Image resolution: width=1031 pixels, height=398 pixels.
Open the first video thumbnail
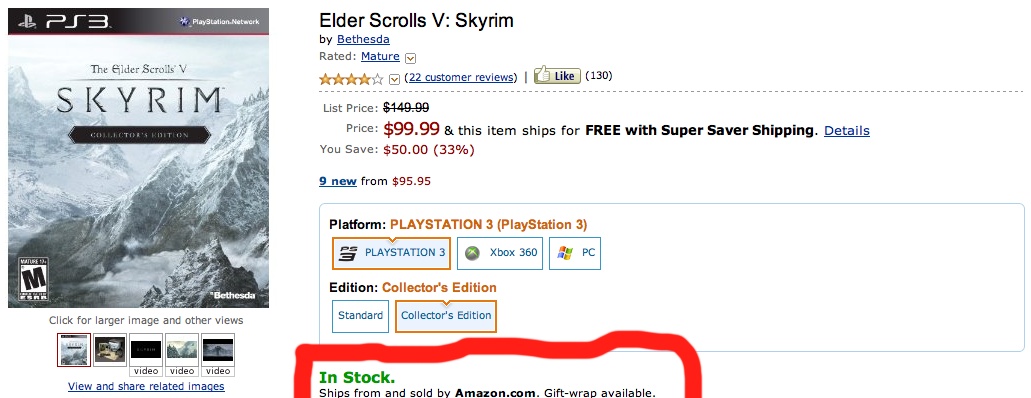tap(146, 355)
